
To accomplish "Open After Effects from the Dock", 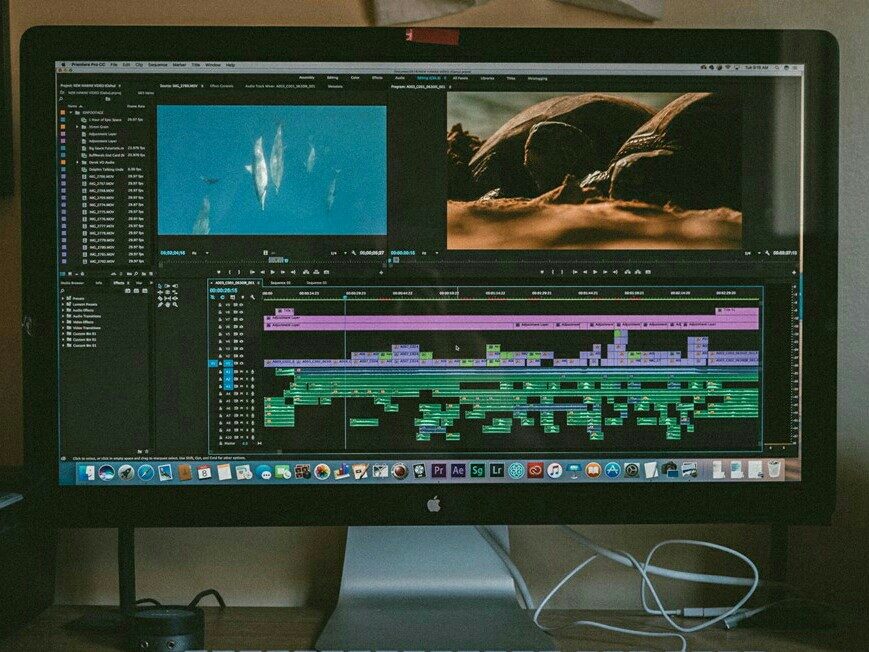I will click(458, 470).
